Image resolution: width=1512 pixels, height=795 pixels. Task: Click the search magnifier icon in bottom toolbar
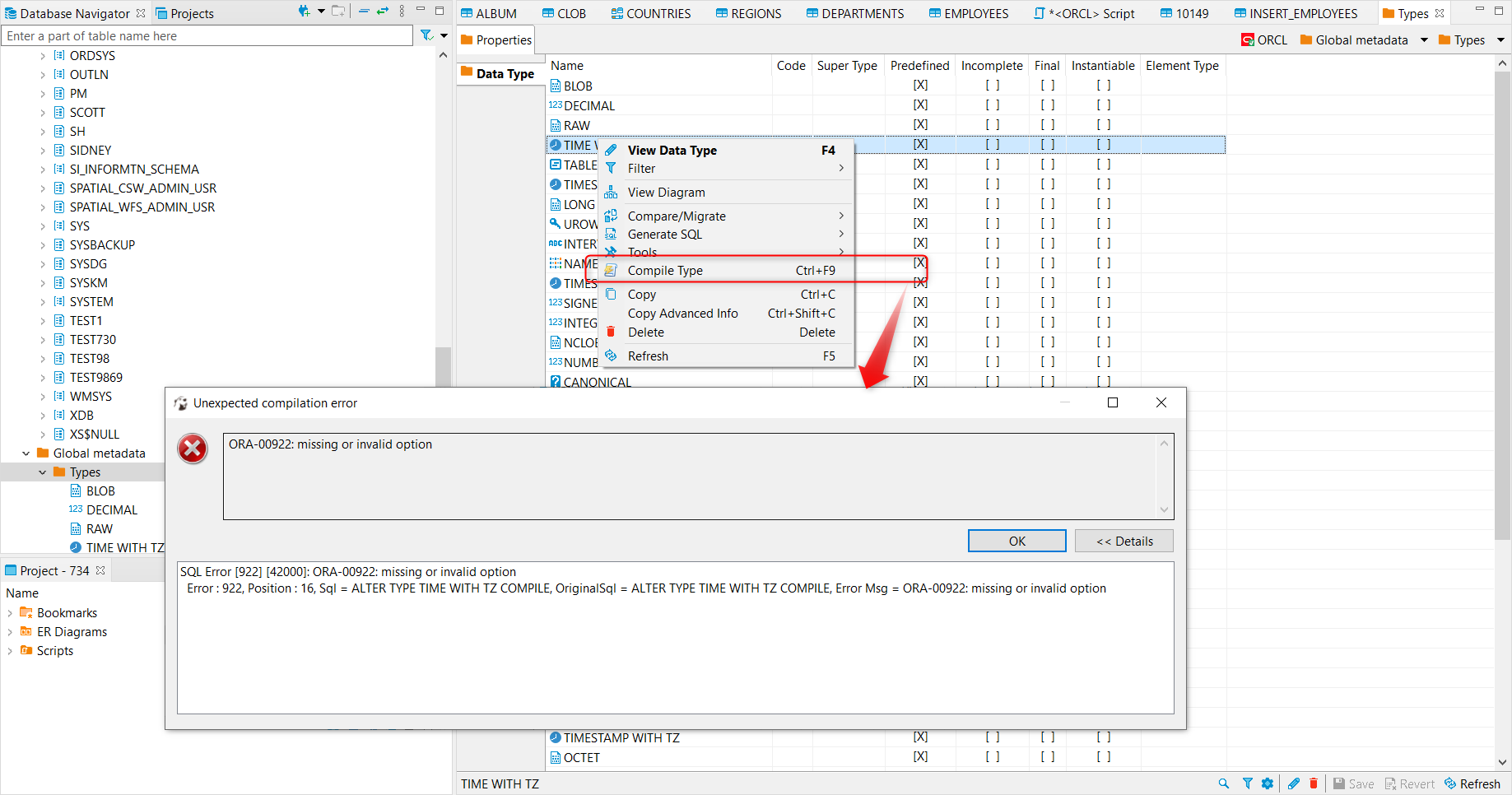(1224, 783)
